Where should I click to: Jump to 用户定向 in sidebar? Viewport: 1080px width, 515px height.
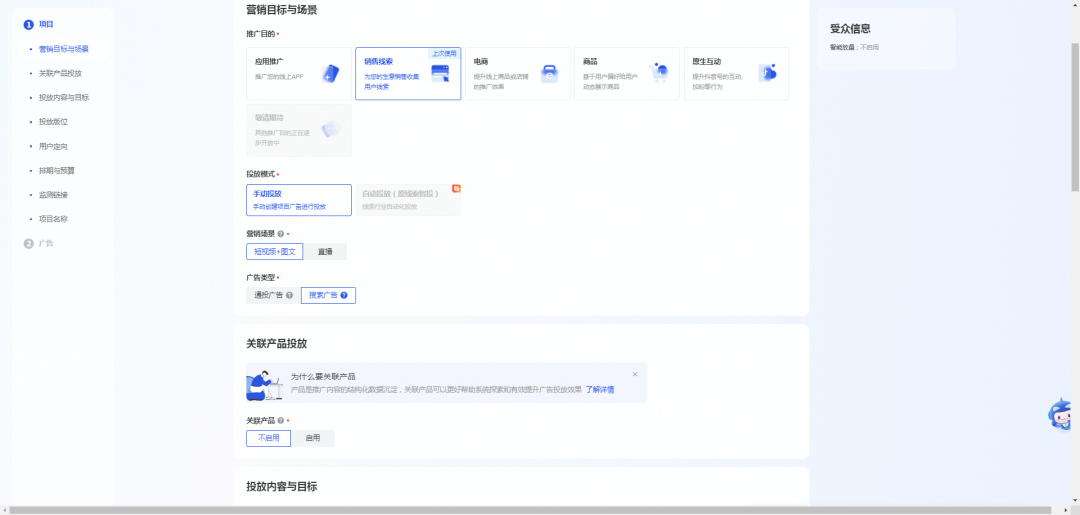click(53, 147)
